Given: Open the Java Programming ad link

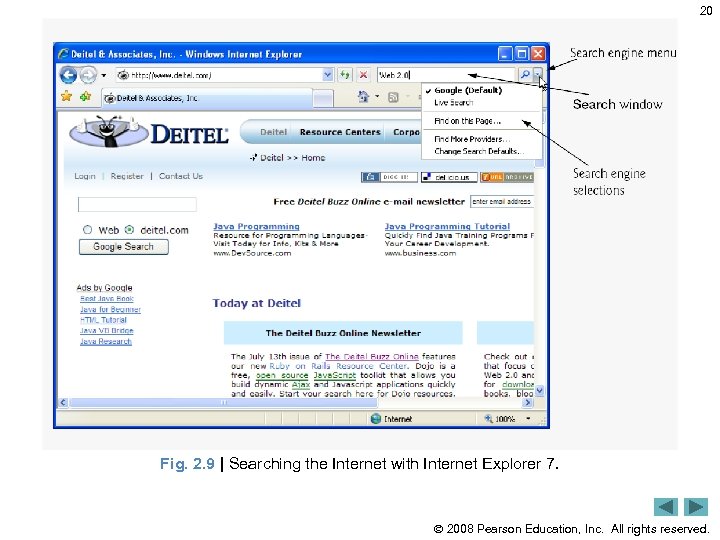Looking at the screenshot, I should (x=256, y=226).
